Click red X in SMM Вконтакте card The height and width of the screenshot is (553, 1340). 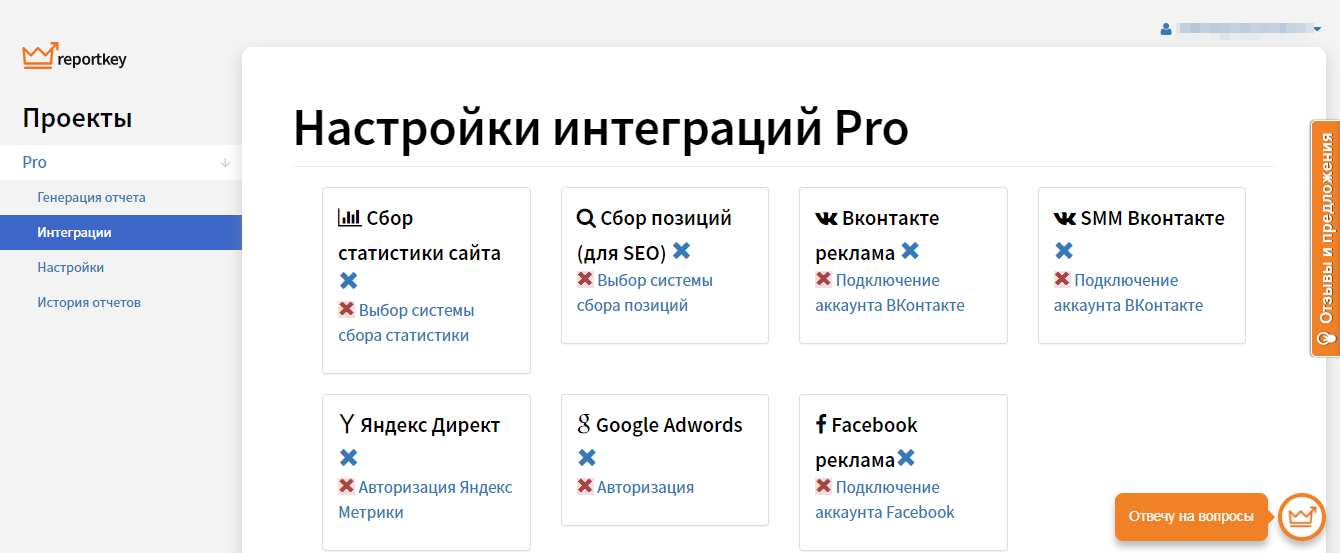pyautogui.click(x=1062, y=279)
